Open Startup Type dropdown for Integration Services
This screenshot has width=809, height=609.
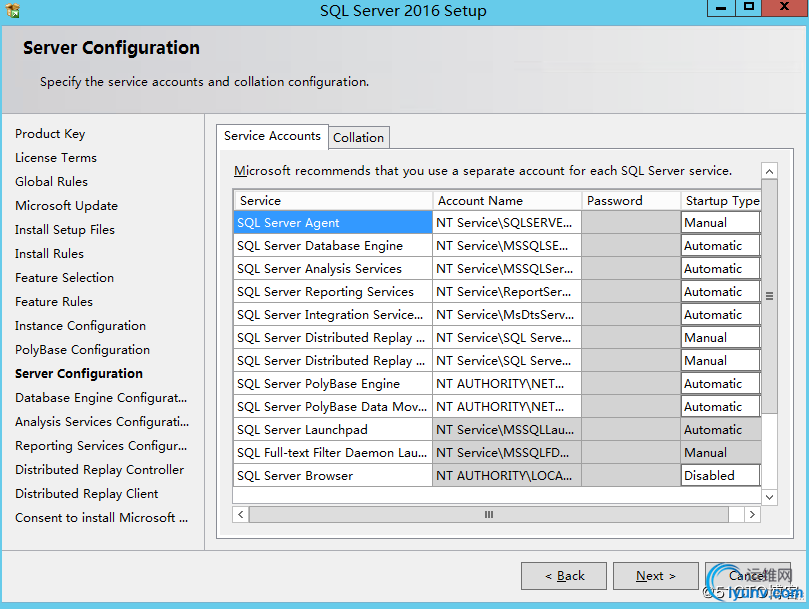coord(720,315)
